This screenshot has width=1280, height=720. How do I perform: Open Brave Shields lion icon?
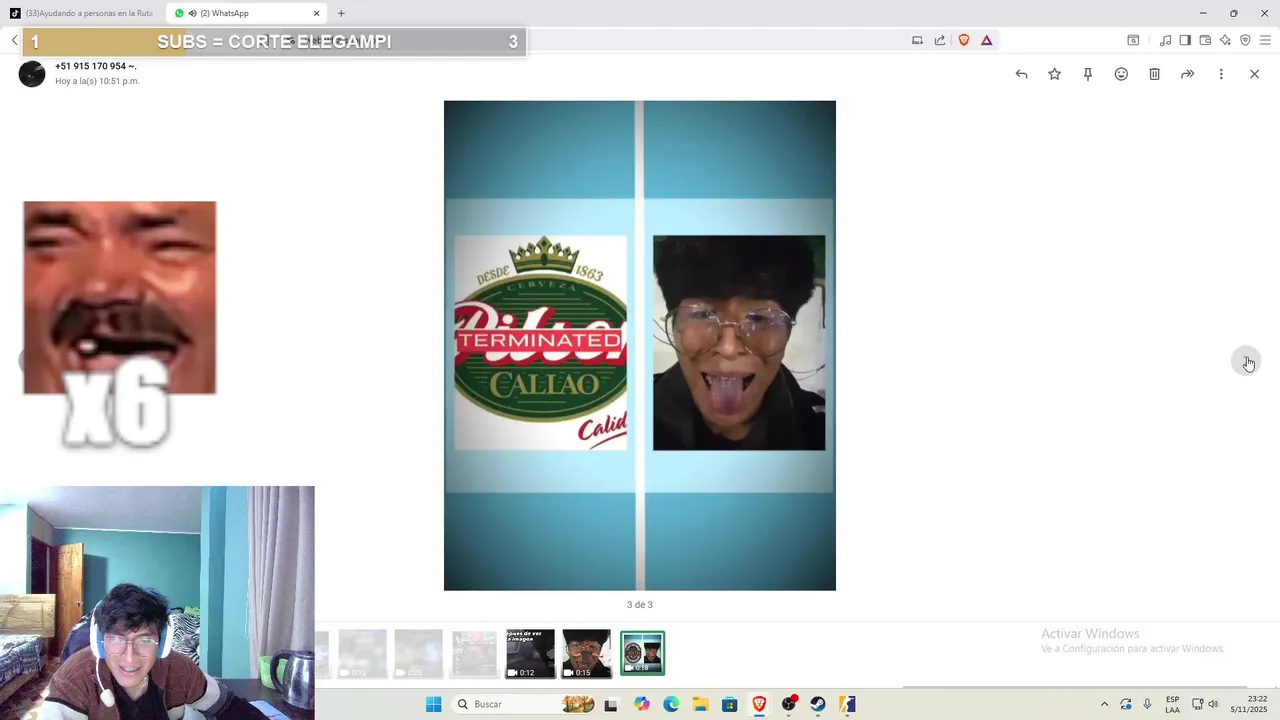[x=964, y=40]
